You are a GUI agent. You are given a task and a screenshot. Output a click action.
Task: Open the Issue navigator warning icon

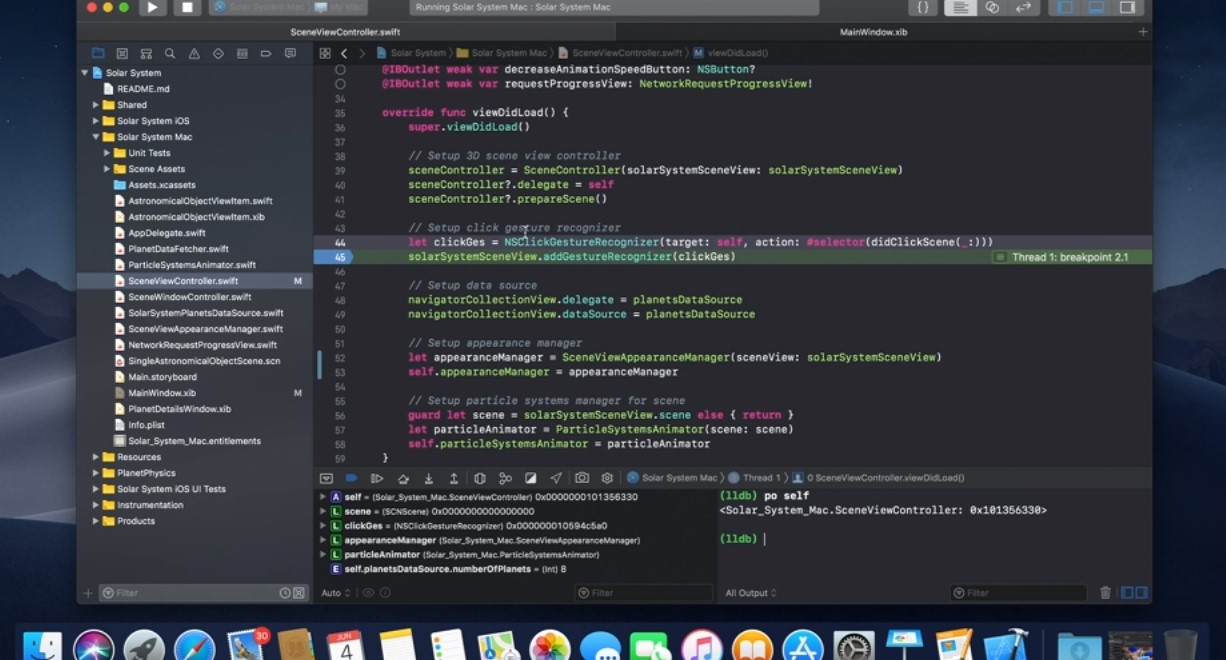[x=194, y=53]
